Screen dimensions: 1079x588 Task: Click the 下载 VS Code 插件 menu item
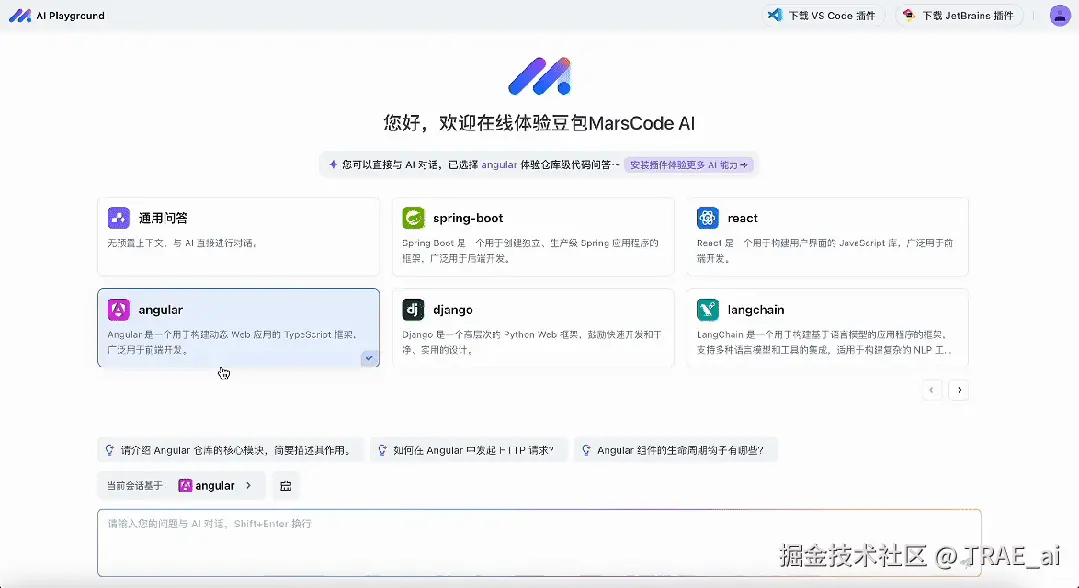(x=822, y=15)
